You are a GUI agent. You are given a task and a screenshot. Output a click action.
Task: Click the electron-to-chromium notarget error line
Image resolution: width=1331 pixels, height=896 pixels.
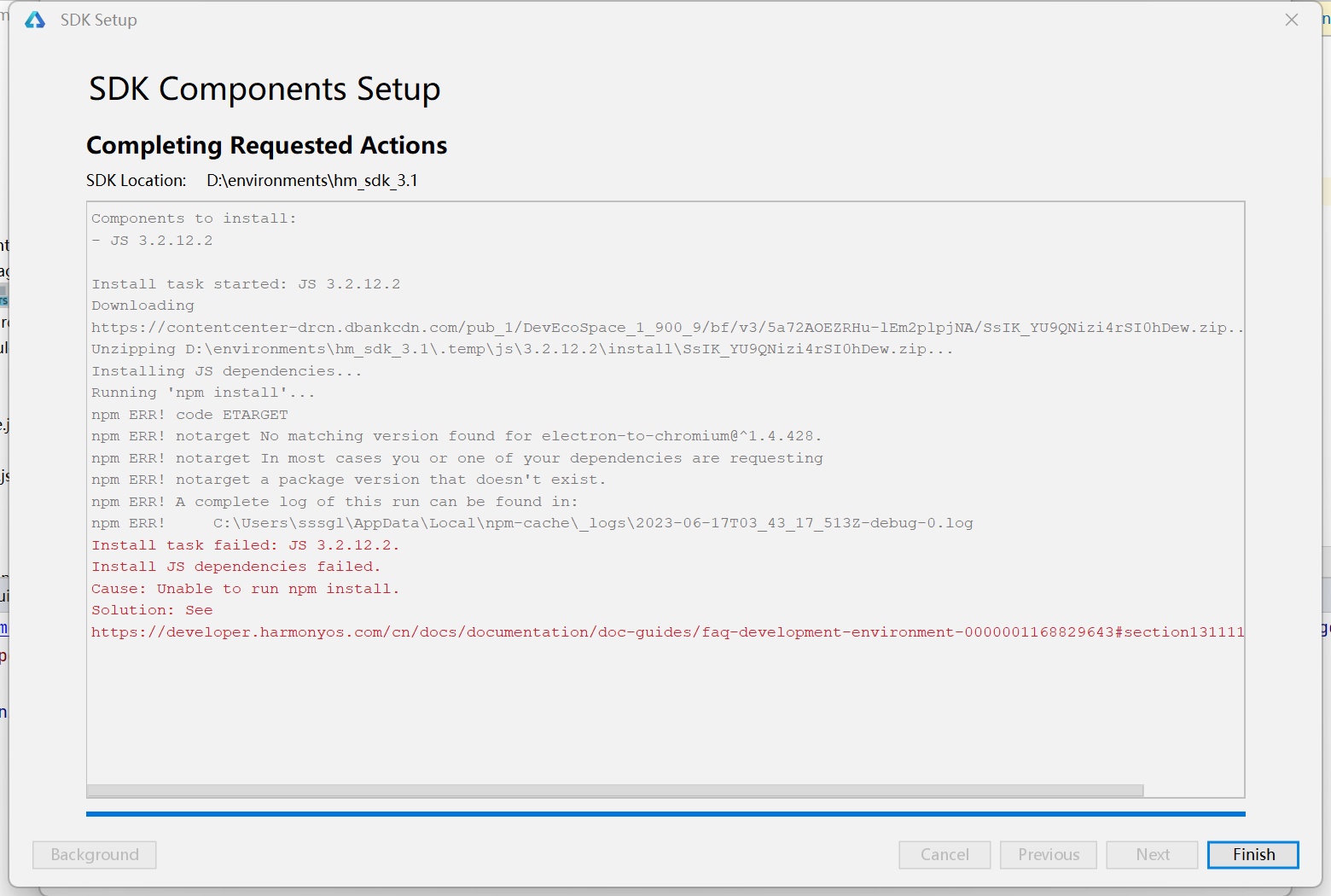click(456, 436)
